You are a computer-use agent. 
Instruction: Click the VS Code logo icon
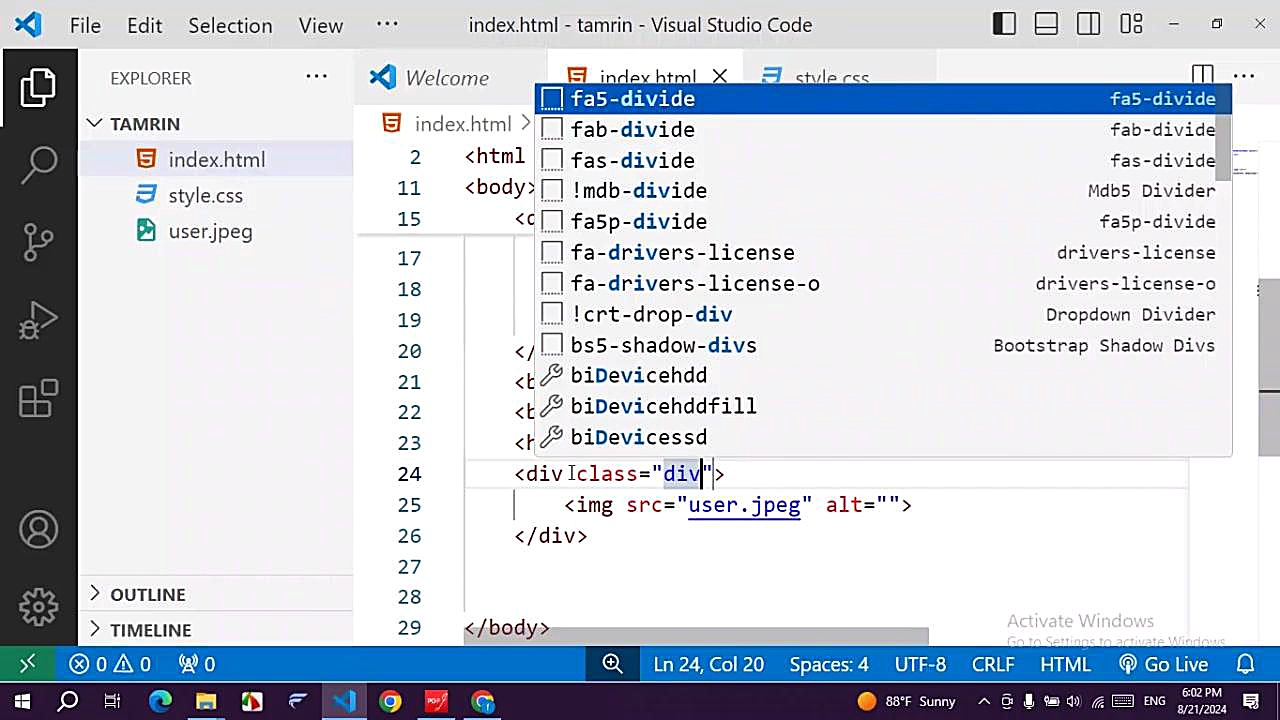click(x=28, y=24)
